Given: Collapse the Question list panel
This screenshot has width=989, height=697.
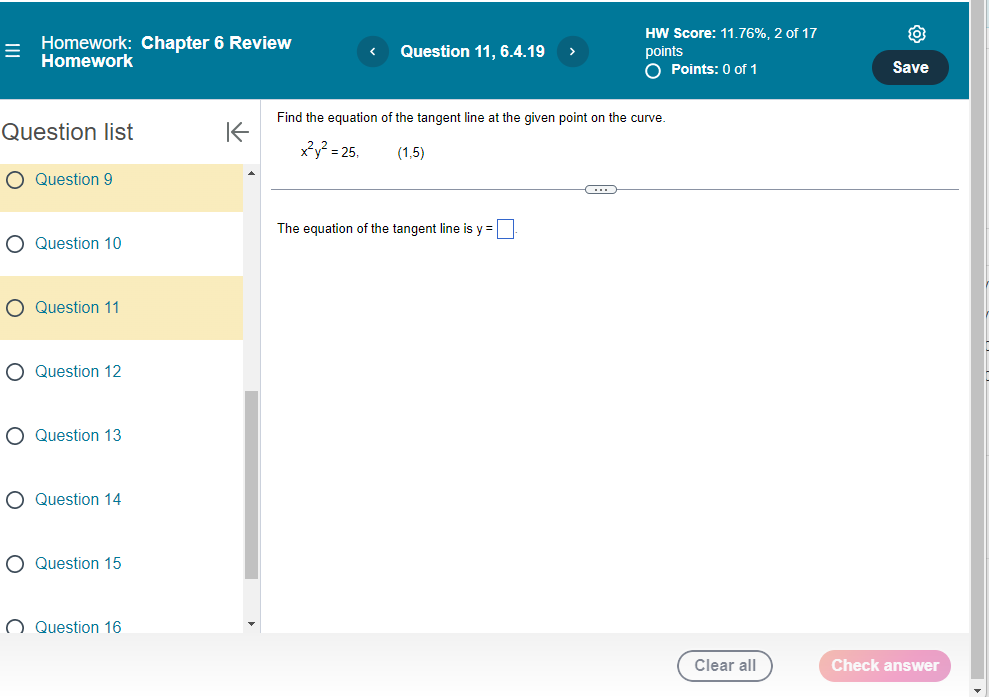Looking at the screenshot, I should (x=237, y=132).
